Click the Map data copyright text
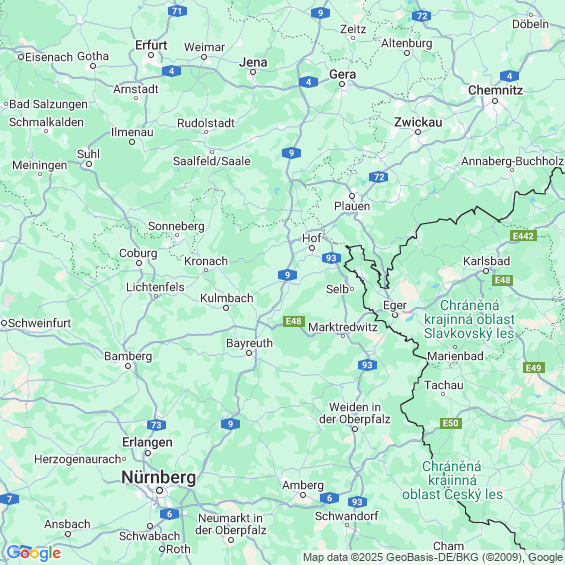Viewport: 565px width, 565px height. pyautogui.click(x=433, y=557)
